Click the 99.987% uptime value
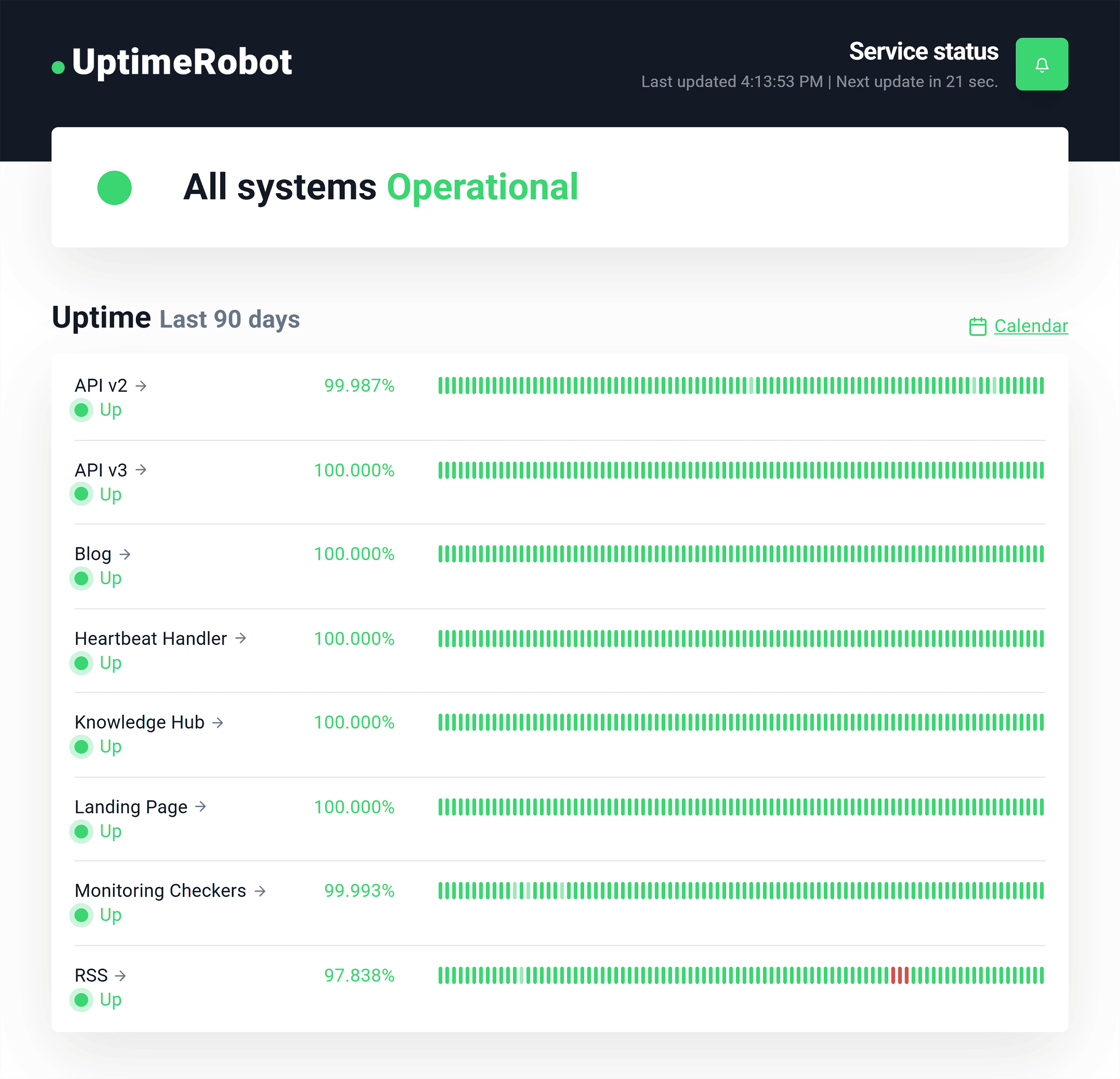This screenshot has width=1120, height=1079. (359, 386)
